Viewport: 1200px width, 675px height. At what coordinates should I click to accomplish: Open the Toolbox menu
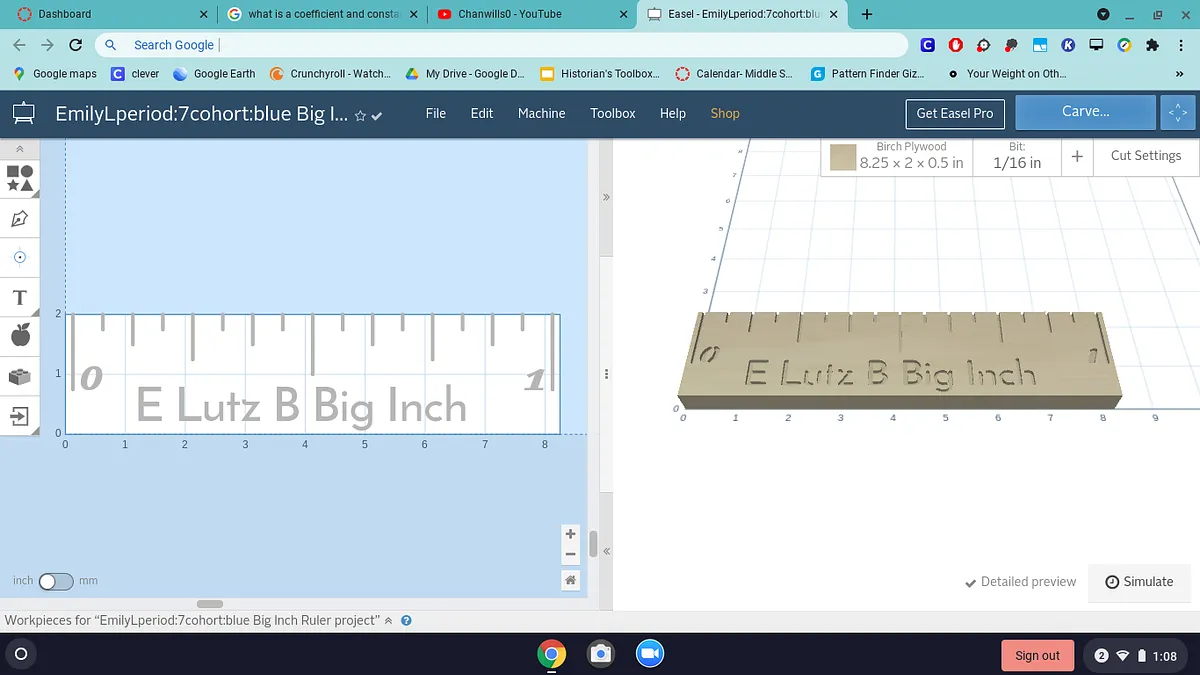click(612, 114)
